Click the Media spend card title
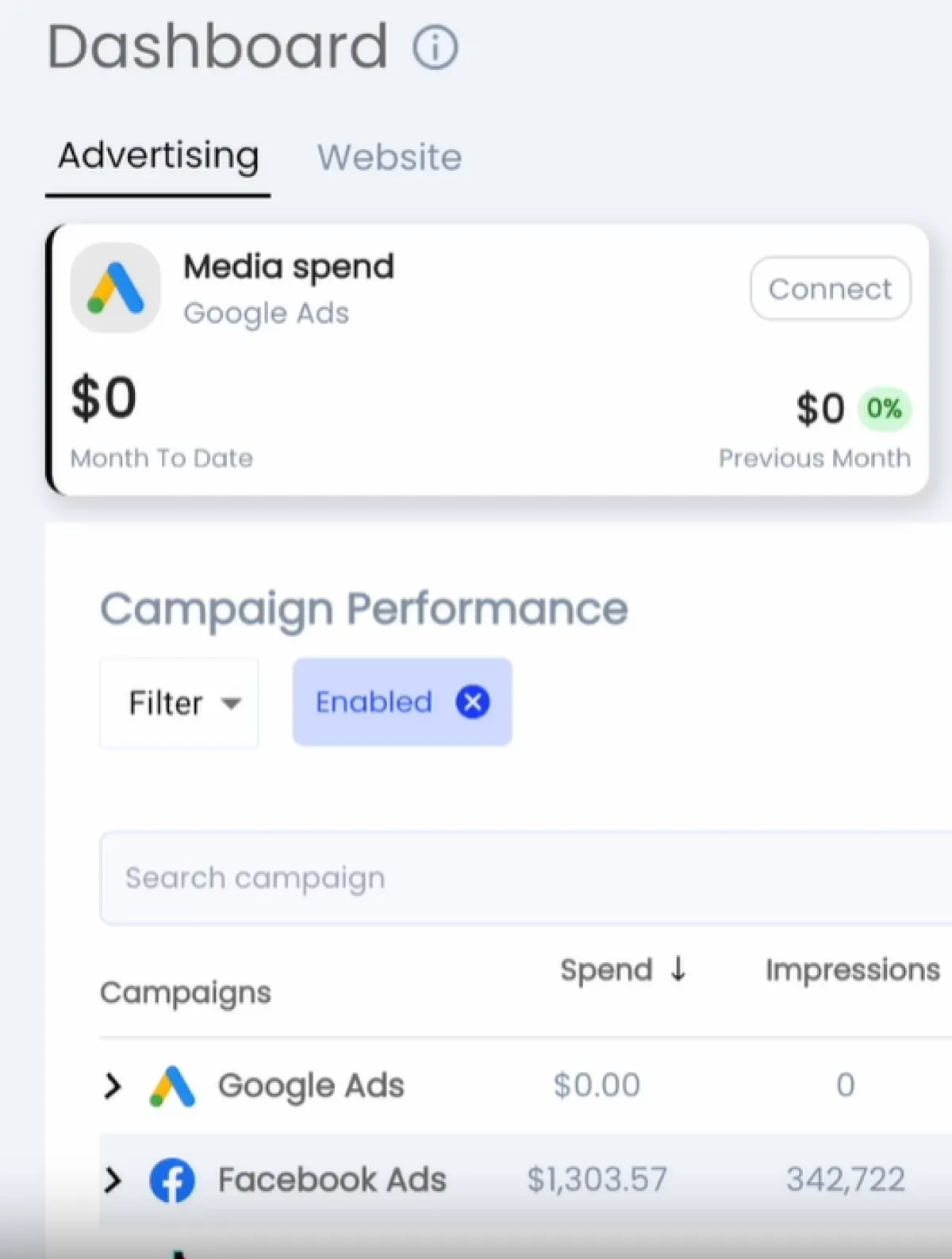Screen dimensions: 952x1259 [289, 267]
